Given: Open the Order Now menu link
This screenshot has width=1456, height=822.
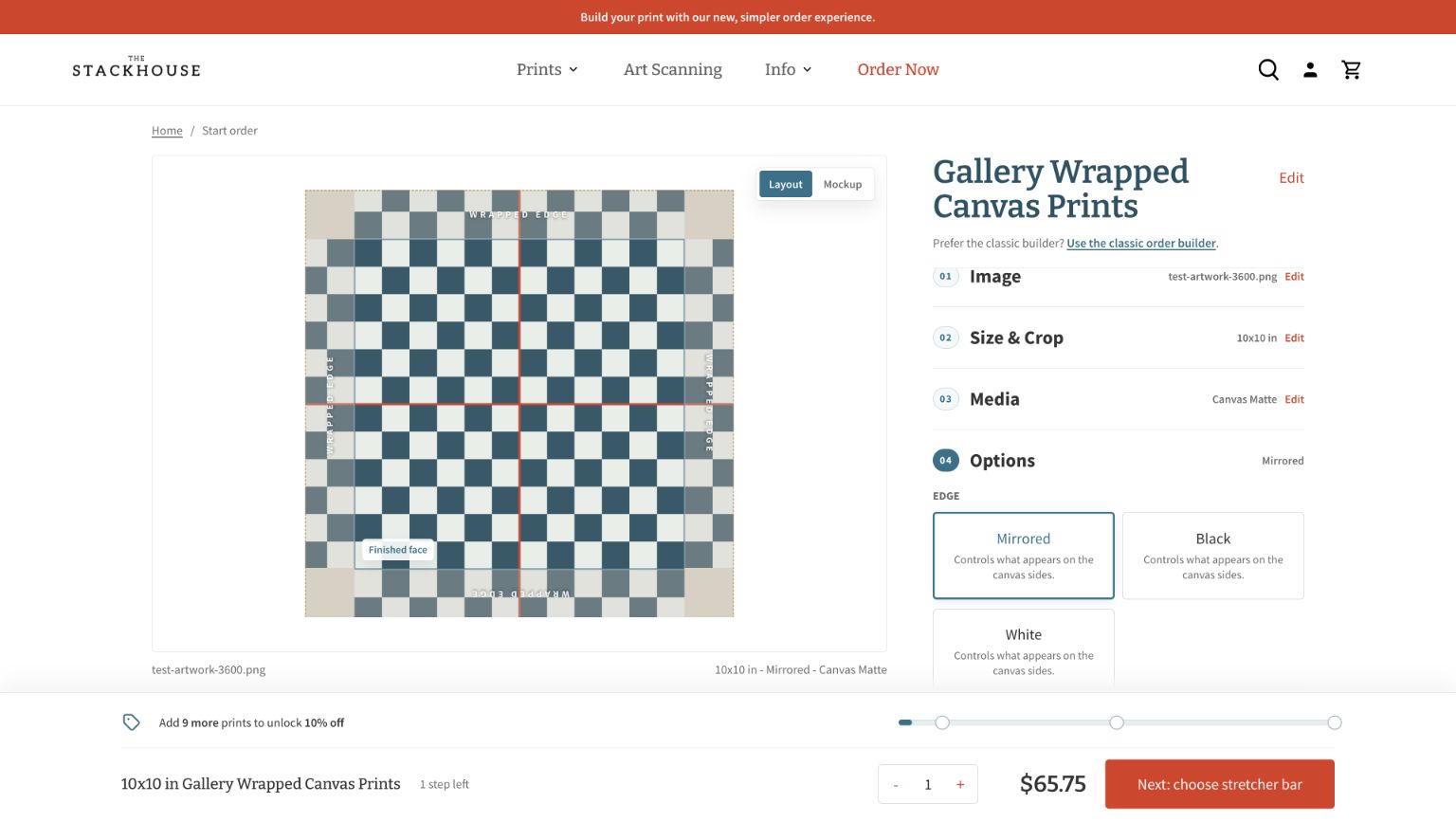Looking at the screenshot, I should click(x=898, y=69).
